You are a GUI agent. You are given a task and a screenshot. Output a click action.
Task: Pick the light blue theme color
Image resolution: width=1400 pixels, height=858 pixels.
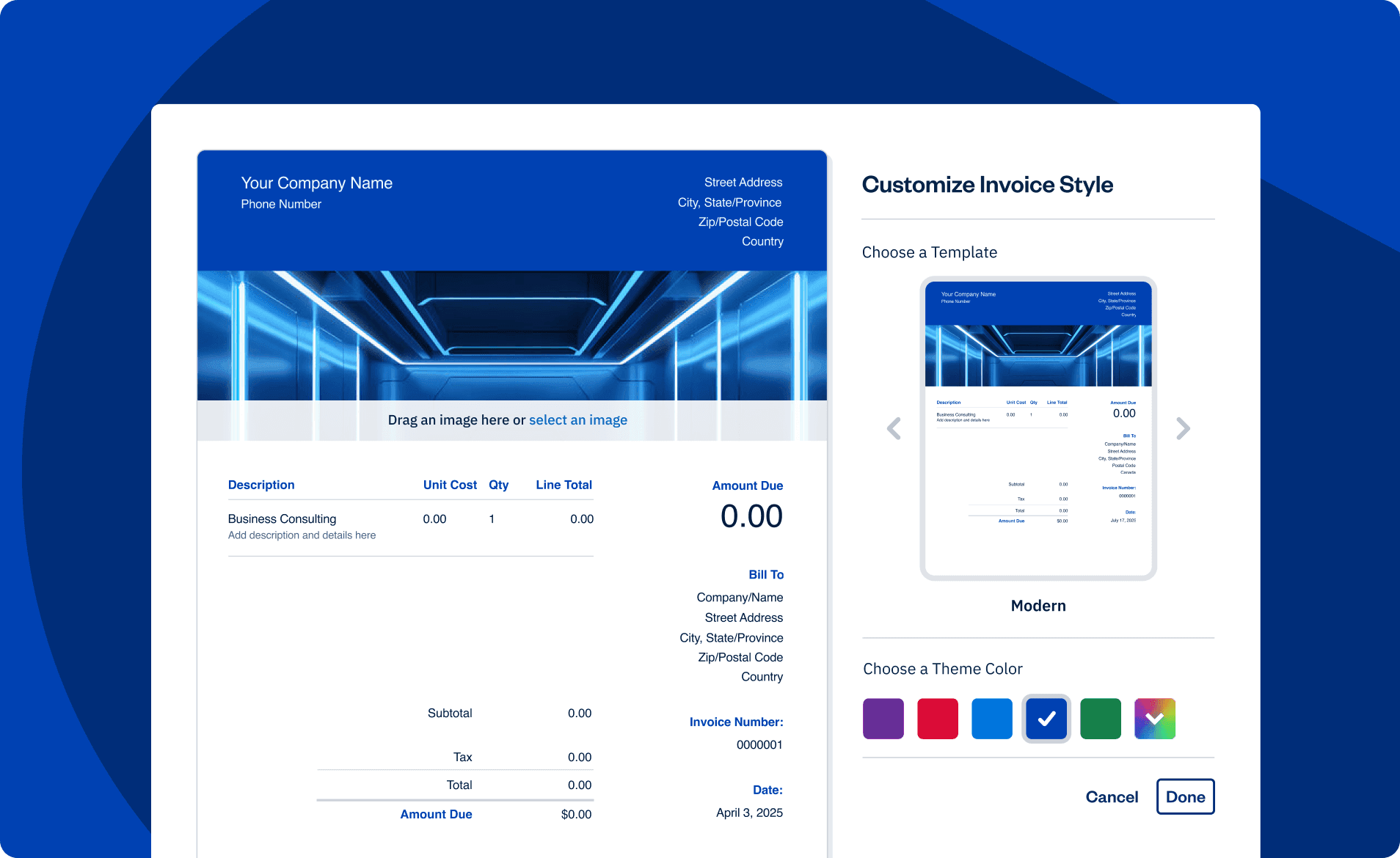tap(992, 719)
